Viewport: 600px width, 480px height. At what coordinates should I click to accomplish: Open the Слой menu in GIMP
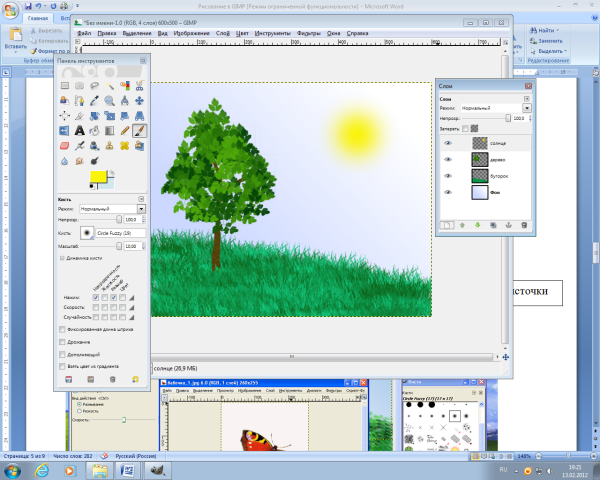pyautogui.click(x=221, y=33)
